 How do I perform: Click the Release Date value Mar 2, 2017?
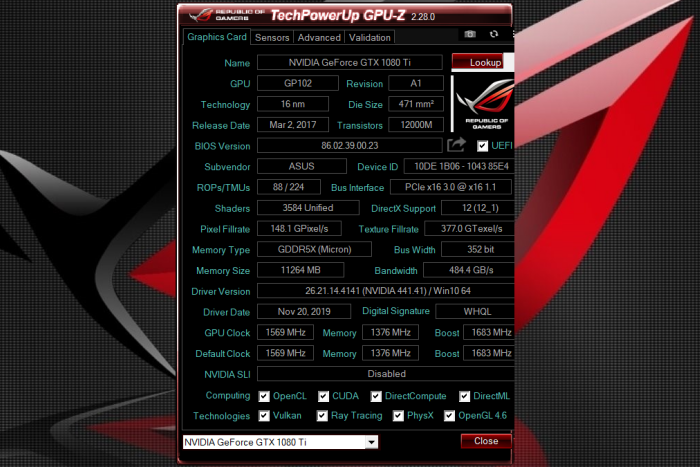tap(293, 125)
